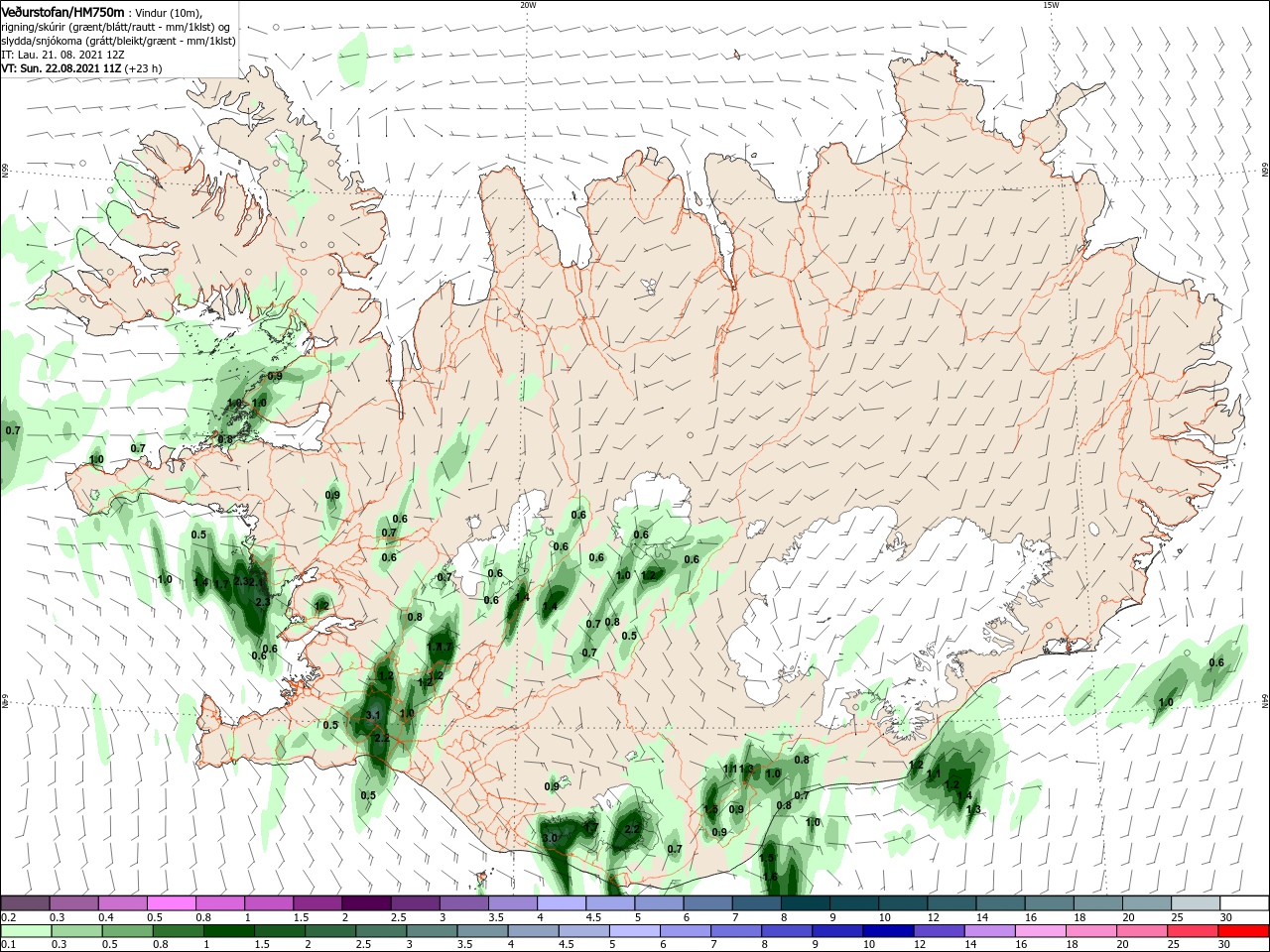1270x952 pixels.
Task: Select the rain legend swatch starting at 0.3
Action: (x=74, y=931)
